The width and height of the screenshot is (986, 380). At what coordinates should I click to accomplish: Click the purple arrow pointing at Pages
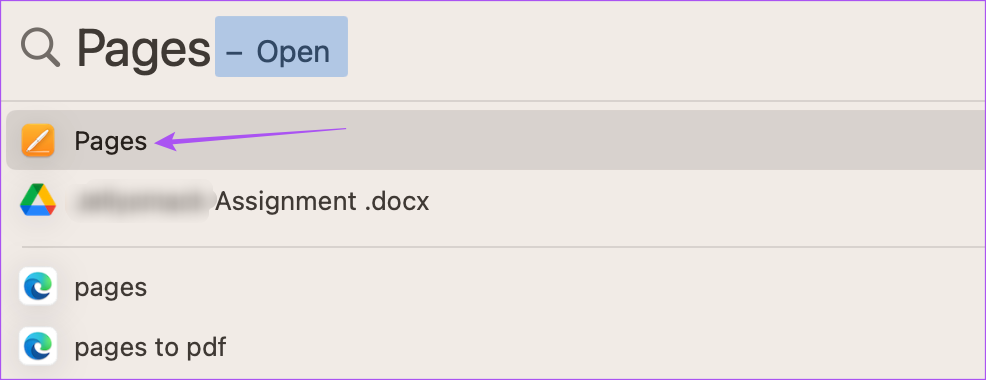pos(250,138)
